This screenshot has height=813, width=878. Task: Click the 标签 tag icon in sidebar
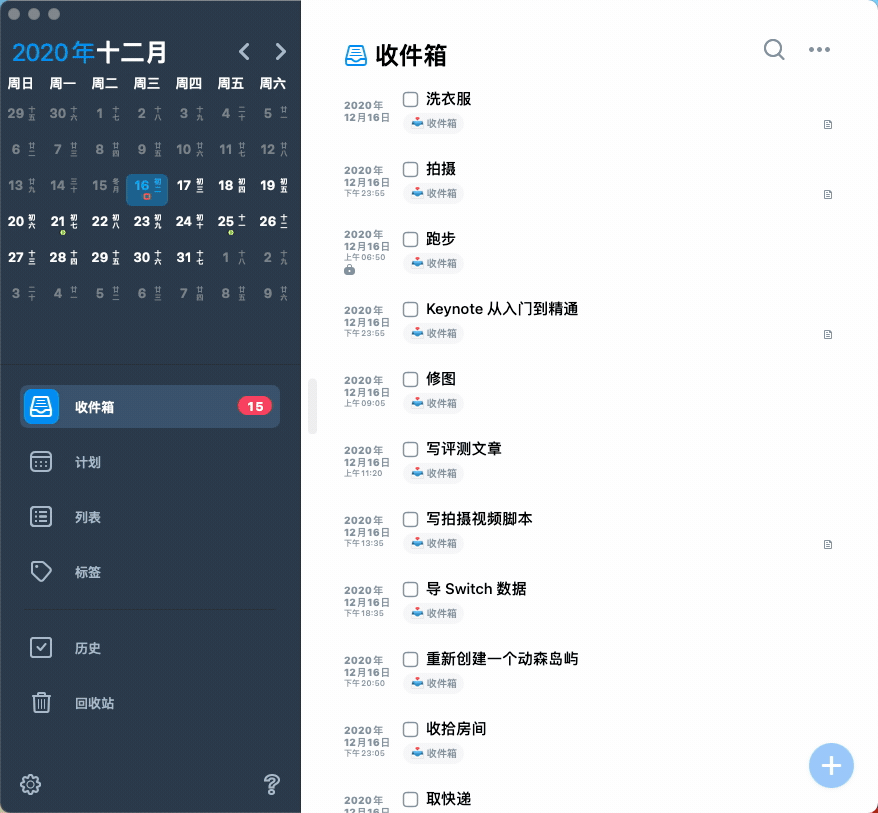pos(41,572)
